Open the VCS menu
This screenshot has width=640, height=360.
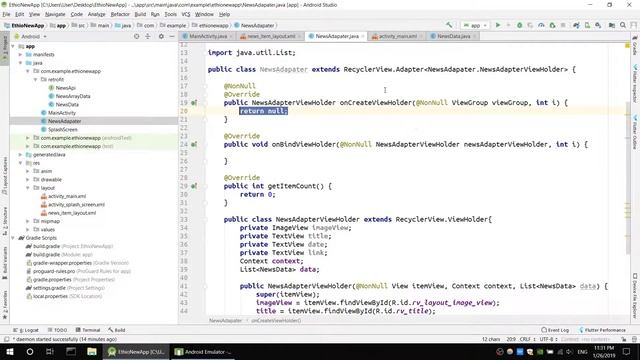click(186, 14)
